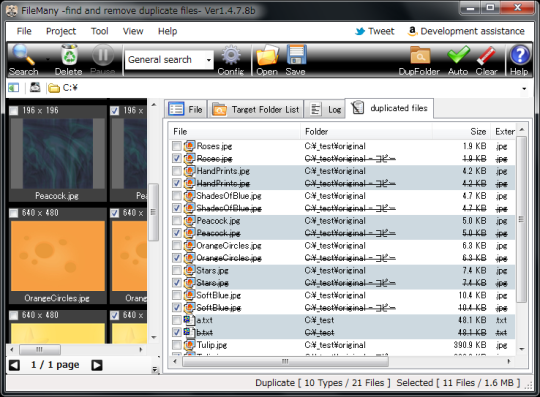
Task: Click the file icon of the unstruck Peacock.jpg
Action: click(x=189, y=221)
